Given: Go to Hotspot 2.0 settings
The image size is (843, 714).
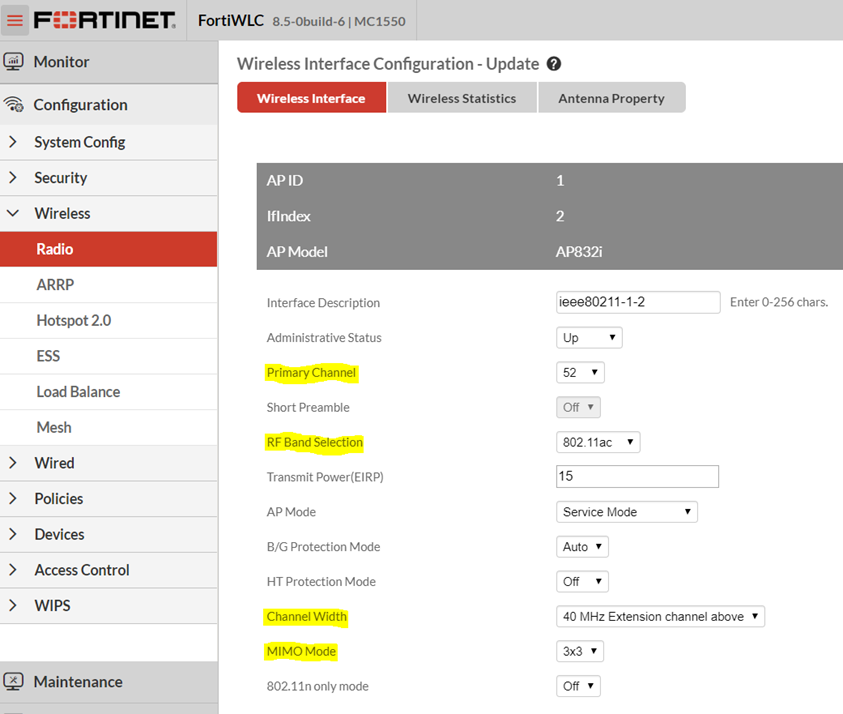Looking at the screenshot, I should click(x=73, y=321).
